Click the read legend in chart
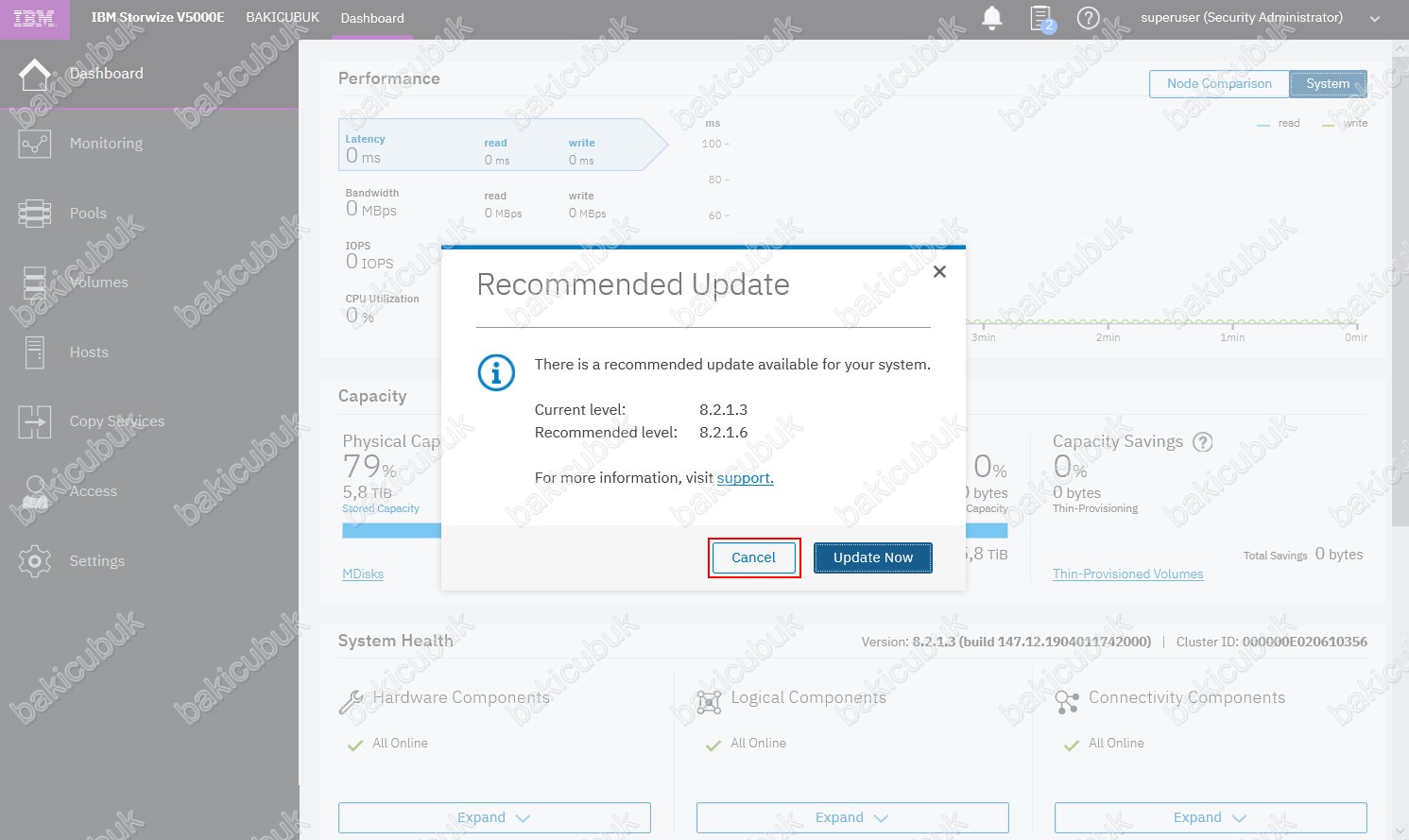This screenshot has height=840, width=1409. 1279,124
